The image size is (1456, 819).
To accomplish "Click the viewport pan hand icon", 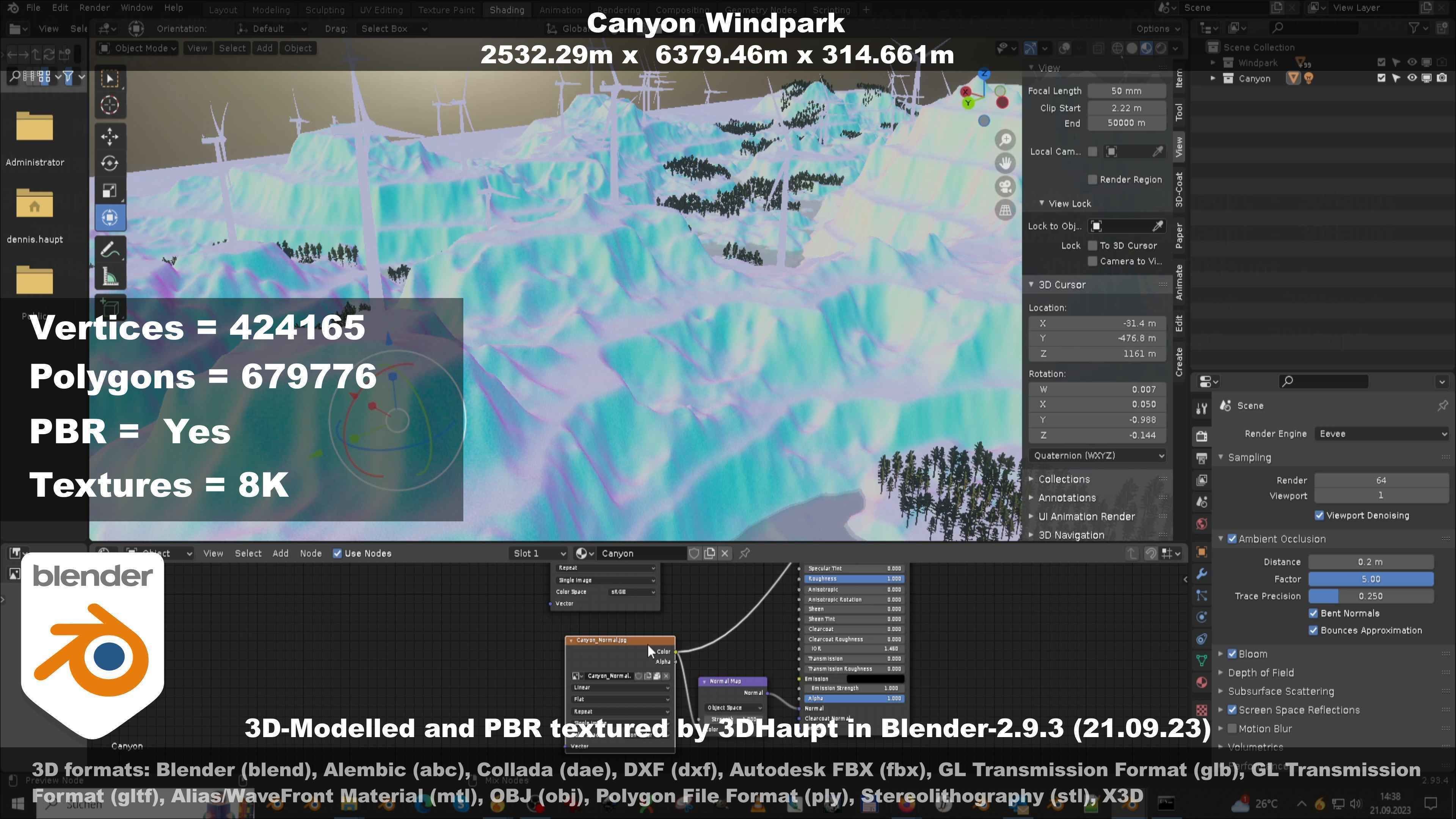I will coord(1005,163).
